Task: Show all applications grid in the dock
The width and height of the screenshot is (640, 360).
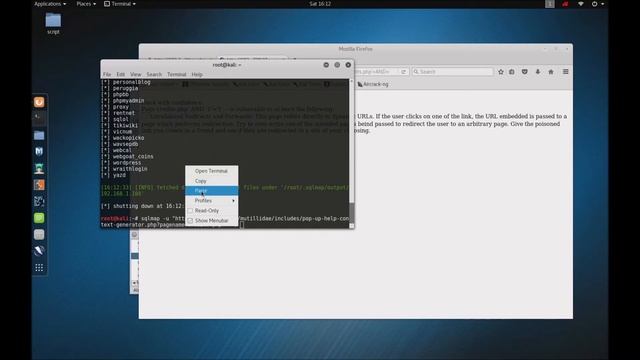Action: 39,268
